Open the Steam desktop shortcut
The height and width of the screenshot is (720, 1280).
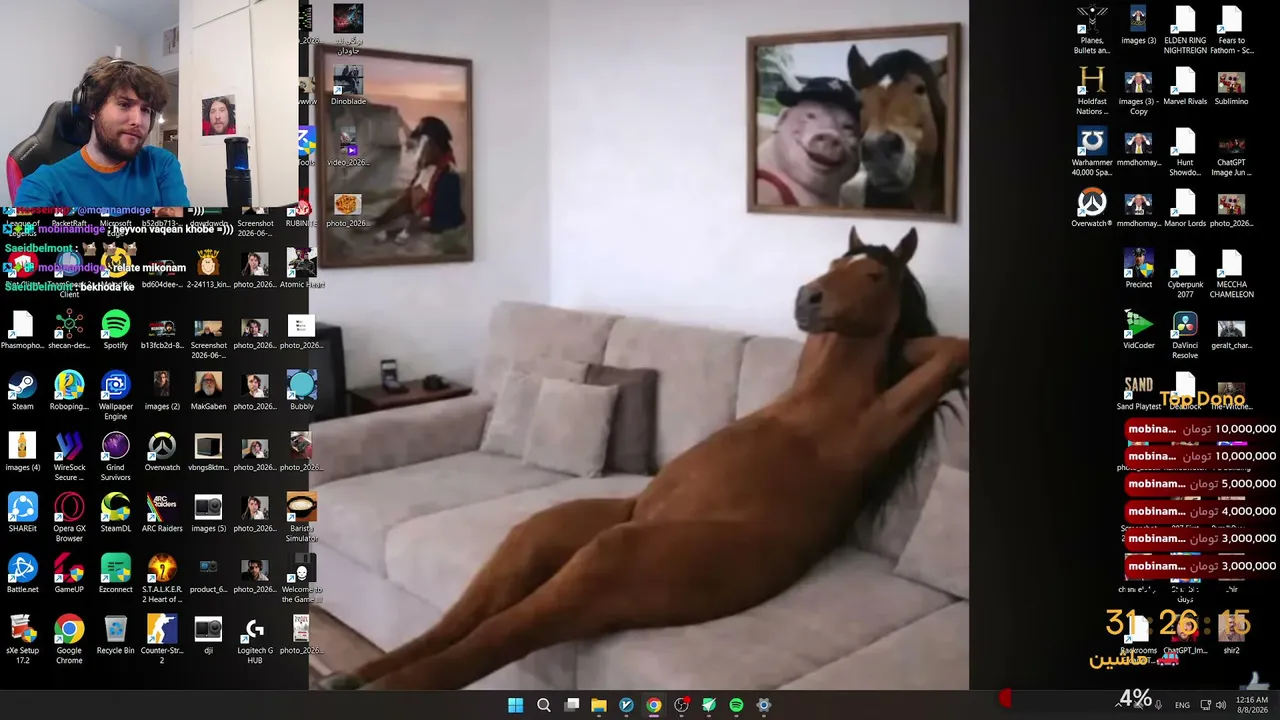[x=22, y=392]
